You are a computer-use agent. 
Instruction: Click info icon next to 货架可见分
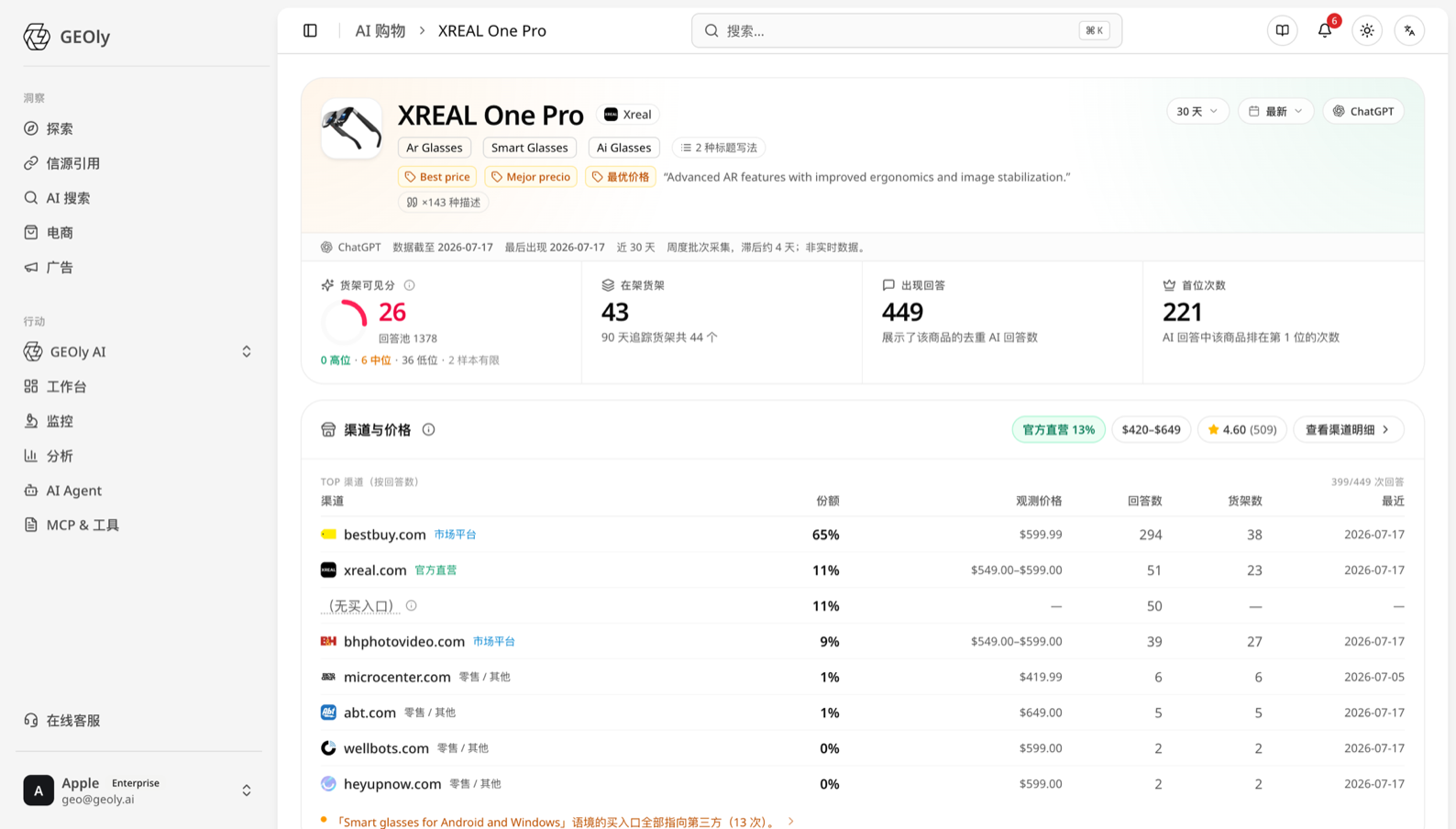click(410, 285)
